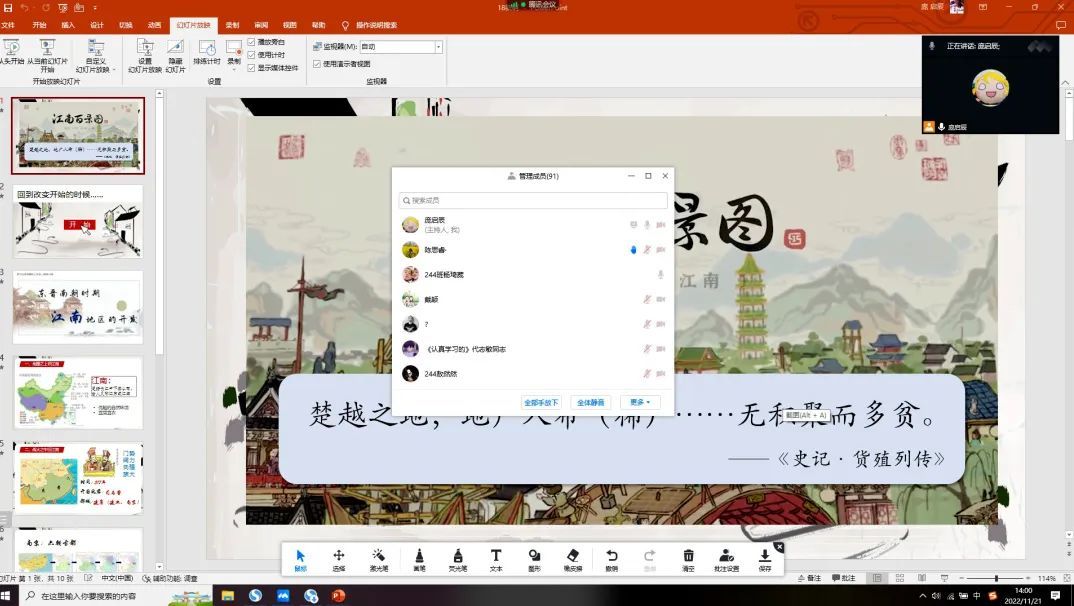Pick the highlighter (荧光笔) annotation tool
The width and height of the screenshot is (1074, 606).
(457, 557)
